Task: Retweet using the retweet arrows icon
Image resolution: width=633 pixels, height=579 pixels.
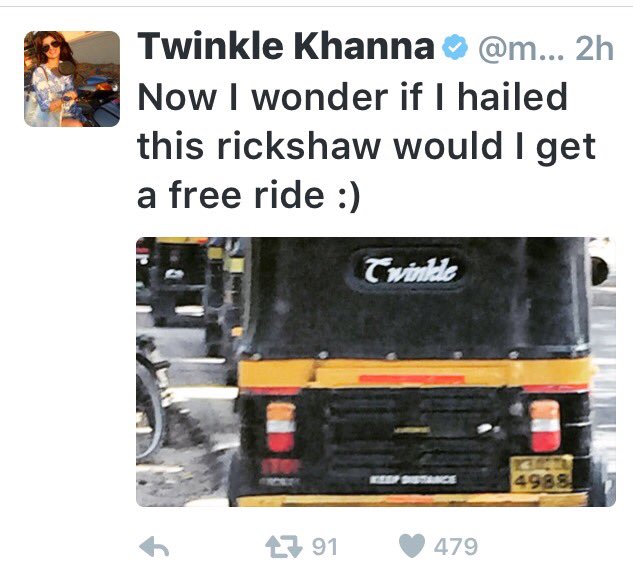Action: click(x=284, y=547)
